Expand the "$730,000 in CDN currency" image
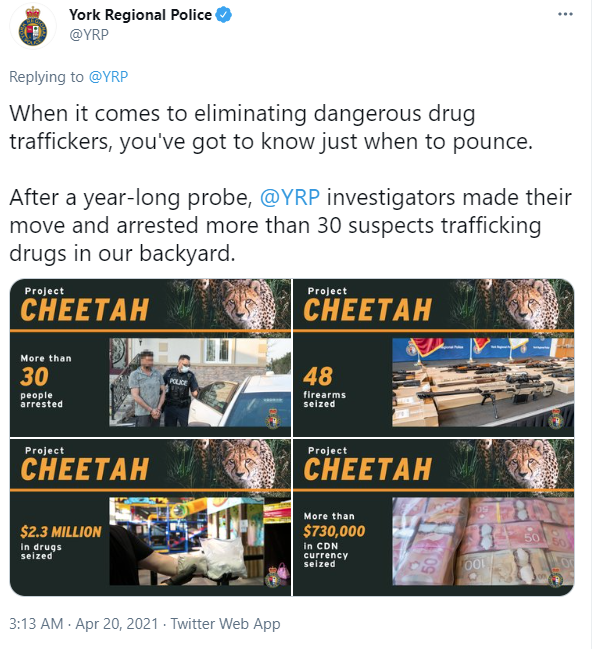 coord(433,518)
